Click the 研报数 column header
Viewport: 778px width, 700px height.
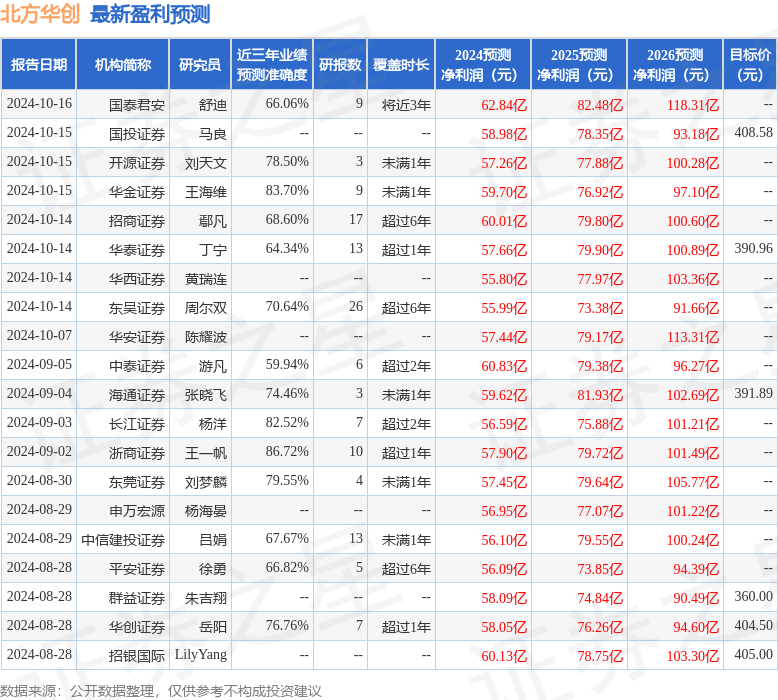click(x=340, y=64)
